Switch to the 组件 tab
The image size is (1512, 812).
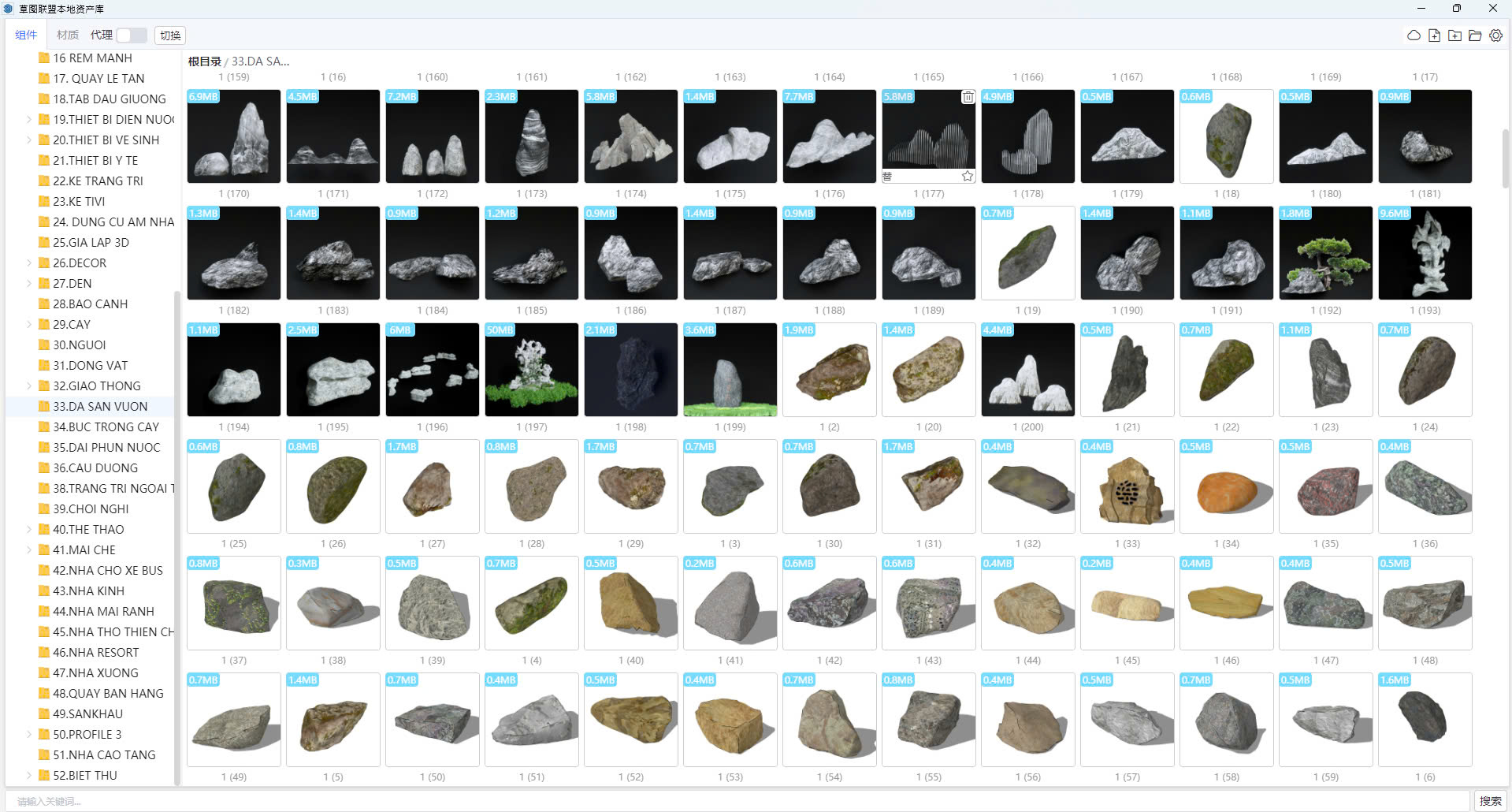26,35
